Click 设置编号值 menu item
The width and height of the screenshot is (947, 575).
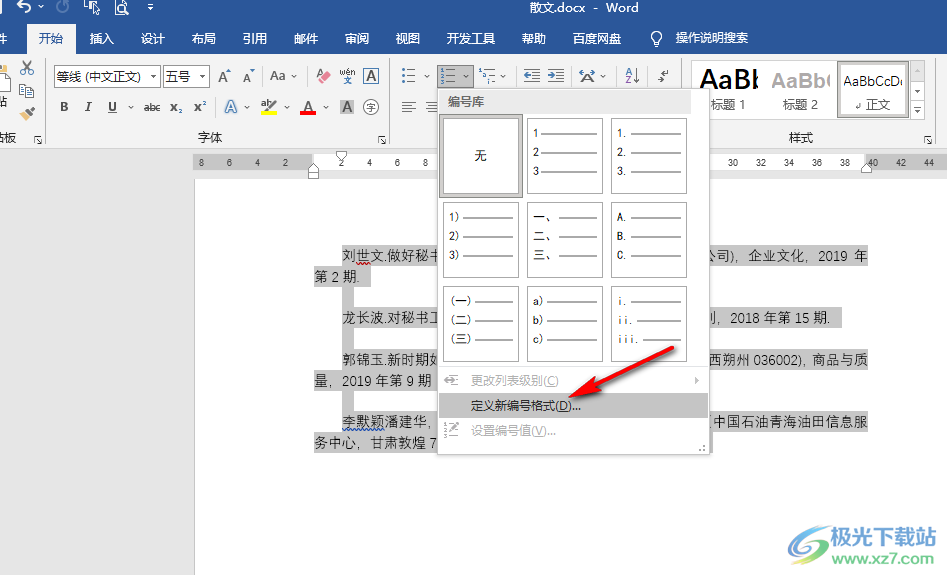point(573,431)
